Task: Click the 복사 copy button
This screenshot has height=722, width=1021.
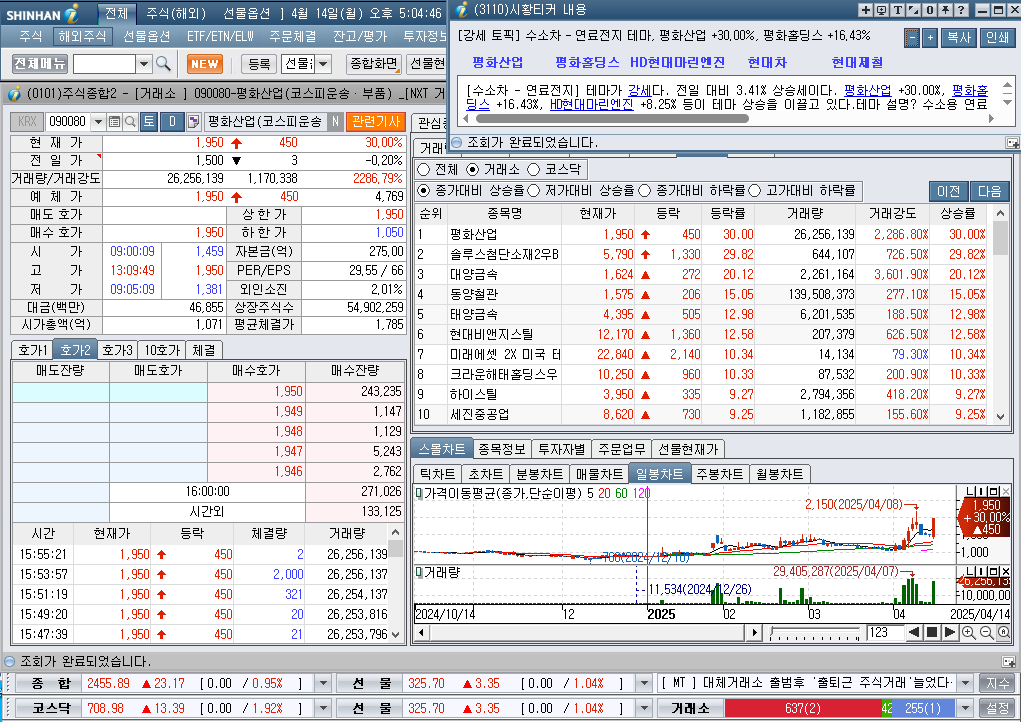Action: 958,38
